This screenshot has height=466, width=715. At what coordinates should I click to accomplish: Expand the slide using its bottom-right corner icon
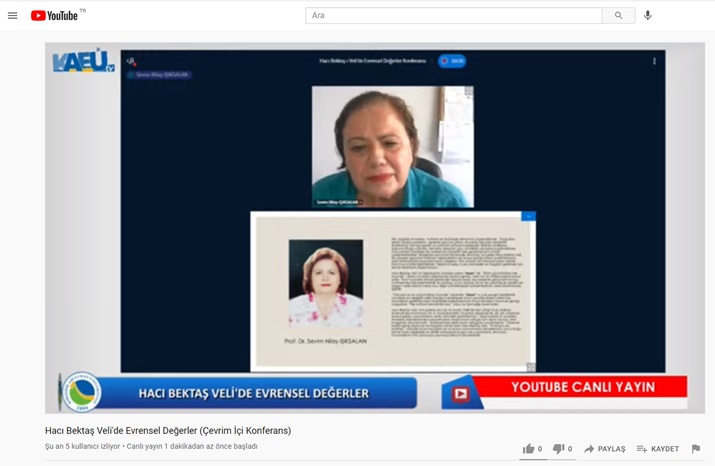point(530,367)
